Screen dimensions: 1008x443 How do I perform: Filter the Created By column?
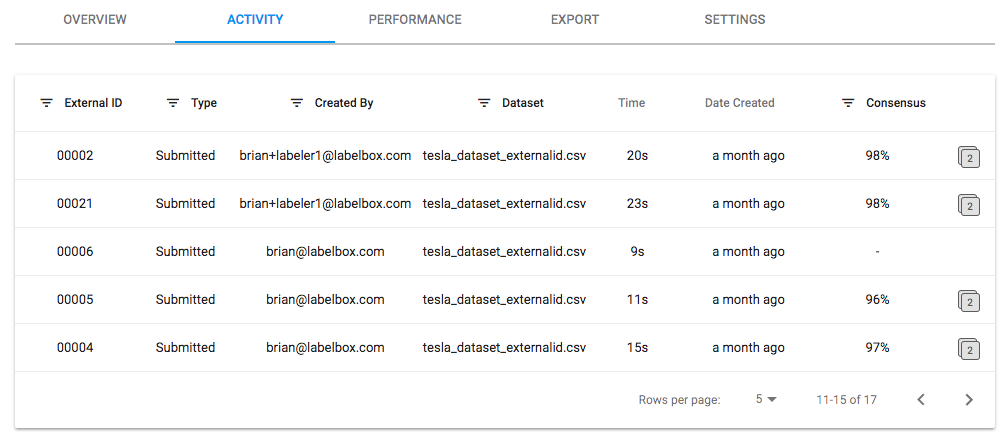click(x=296, y=103)
